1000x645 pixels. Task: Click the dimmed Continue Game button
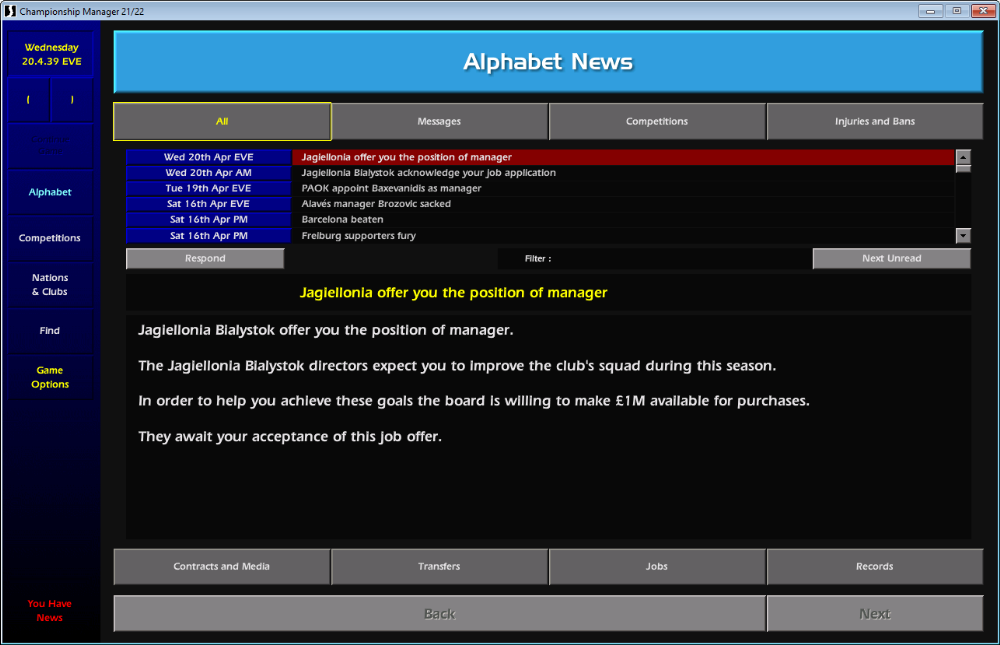tap(50, 145)
